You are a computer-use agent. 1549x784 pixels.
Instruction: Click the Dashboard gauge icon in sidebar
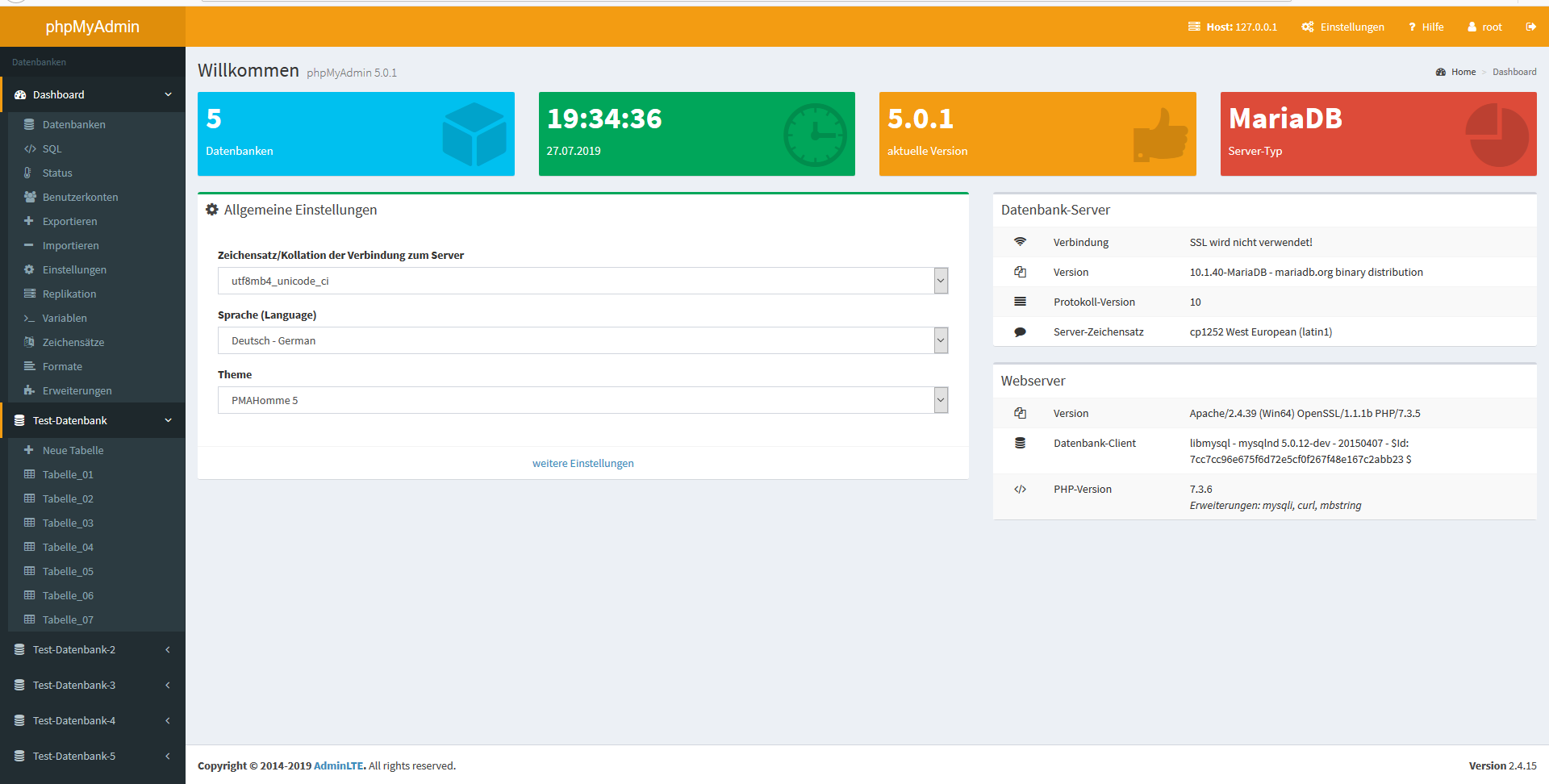tap(20, 94)
